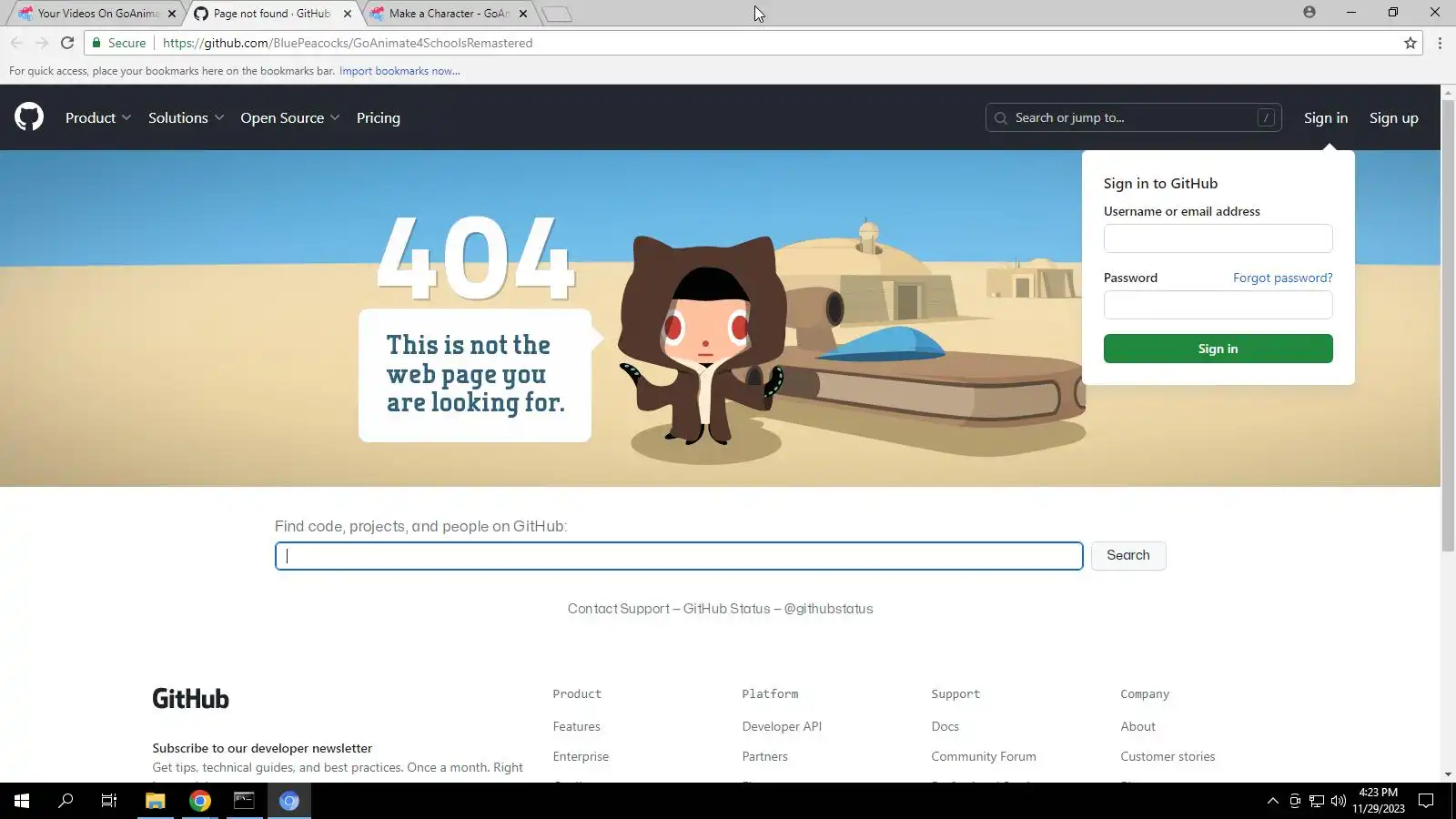Expand the Product dropdown menu
The width and height of the screenshot is (1456, 819).
click(x=98, y=117)
